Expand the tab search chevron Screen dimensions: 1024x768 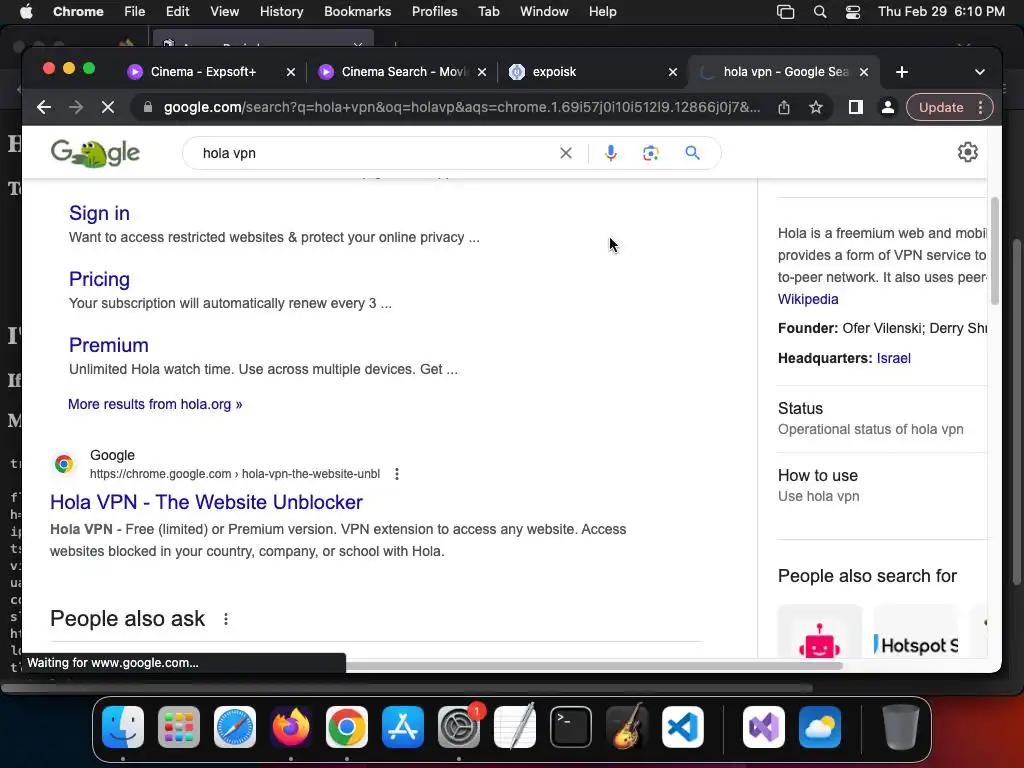(980, 72)
